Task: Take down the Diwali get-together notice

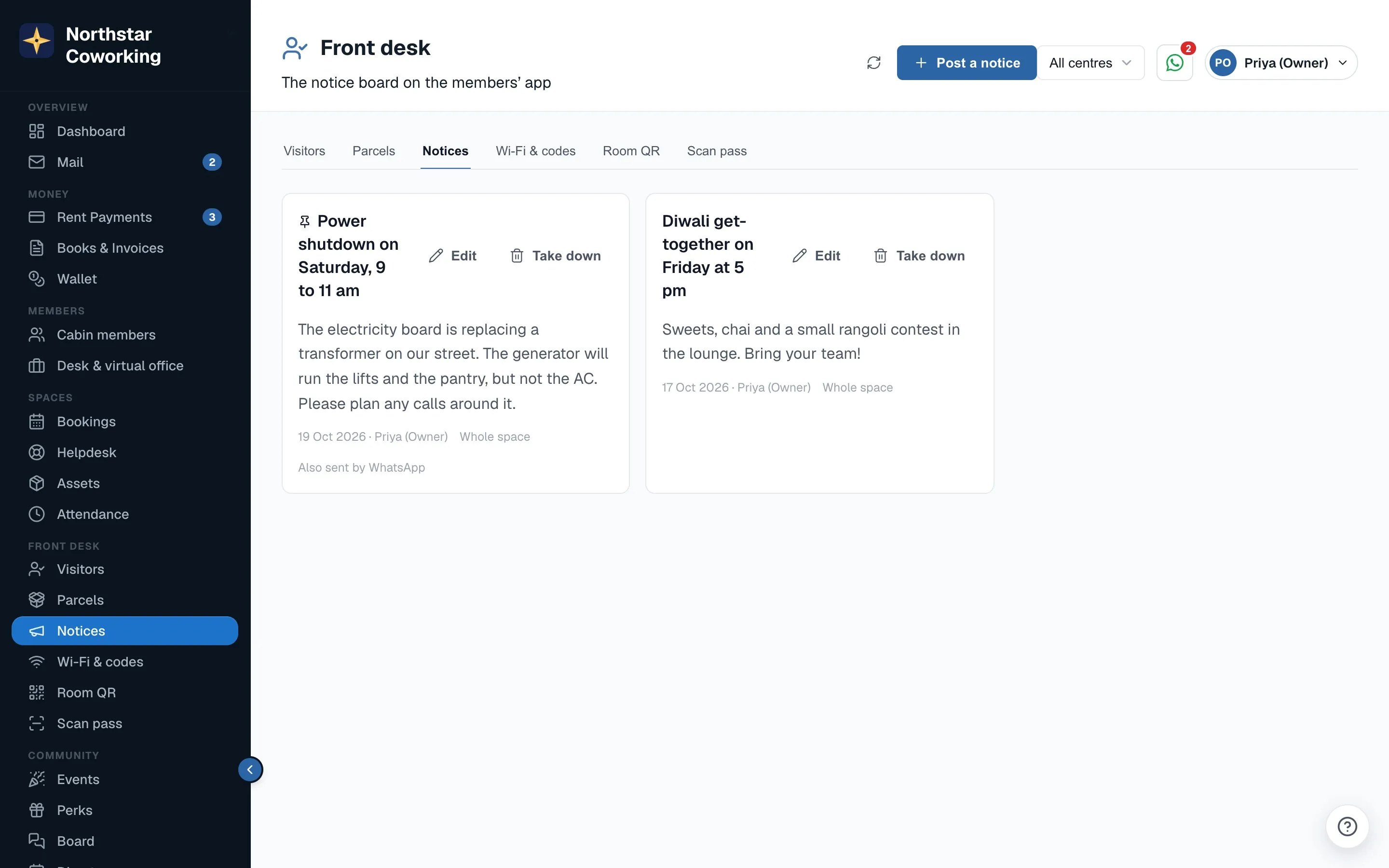Action: [x=920, y=256]
